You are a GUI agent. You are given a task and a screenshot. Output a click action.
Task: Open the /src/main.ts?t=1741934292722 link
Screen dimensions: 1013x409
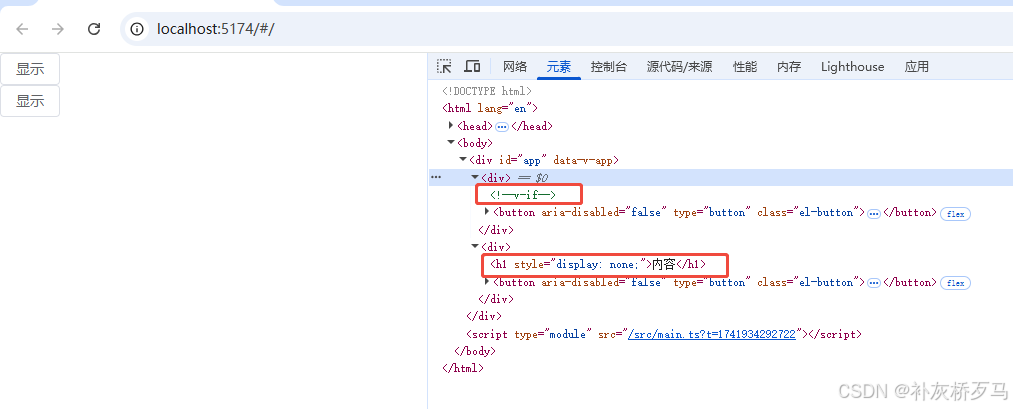point(712,334)
